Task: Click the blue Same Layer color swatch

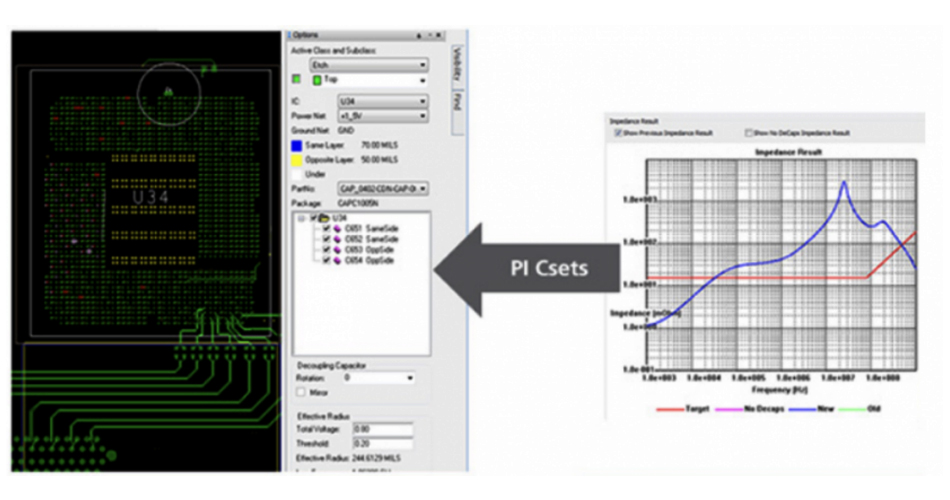Action: coord(298,145)
